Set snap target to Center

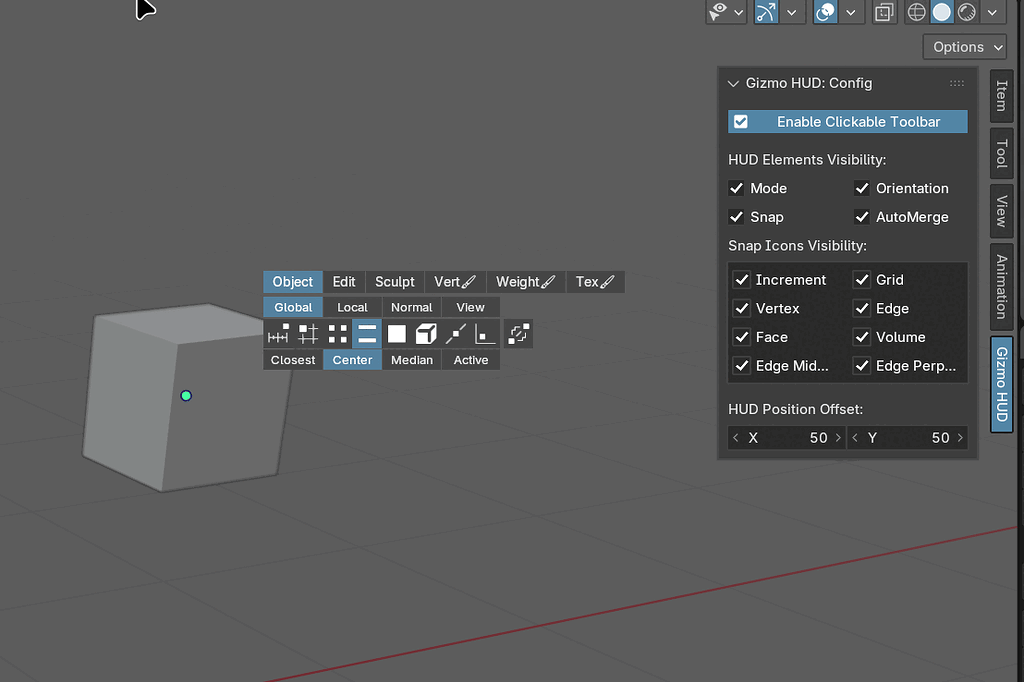click(x=353, y=360)
